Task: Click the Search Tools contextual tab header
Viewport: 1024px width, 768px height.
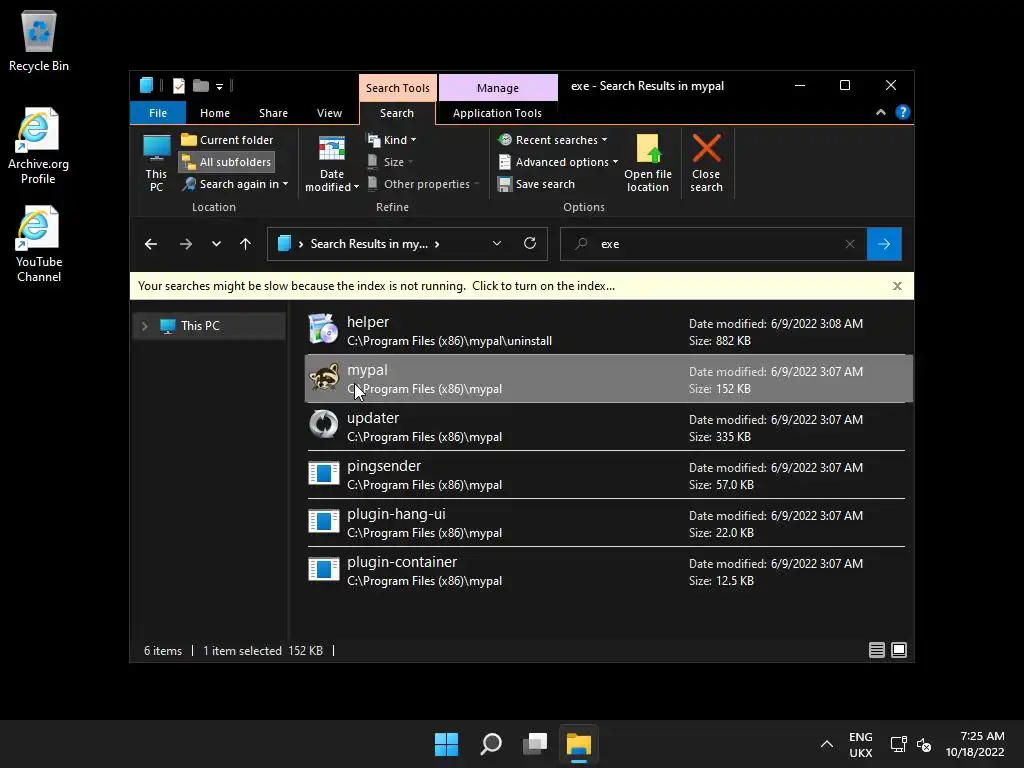Action: click(397, 88)
